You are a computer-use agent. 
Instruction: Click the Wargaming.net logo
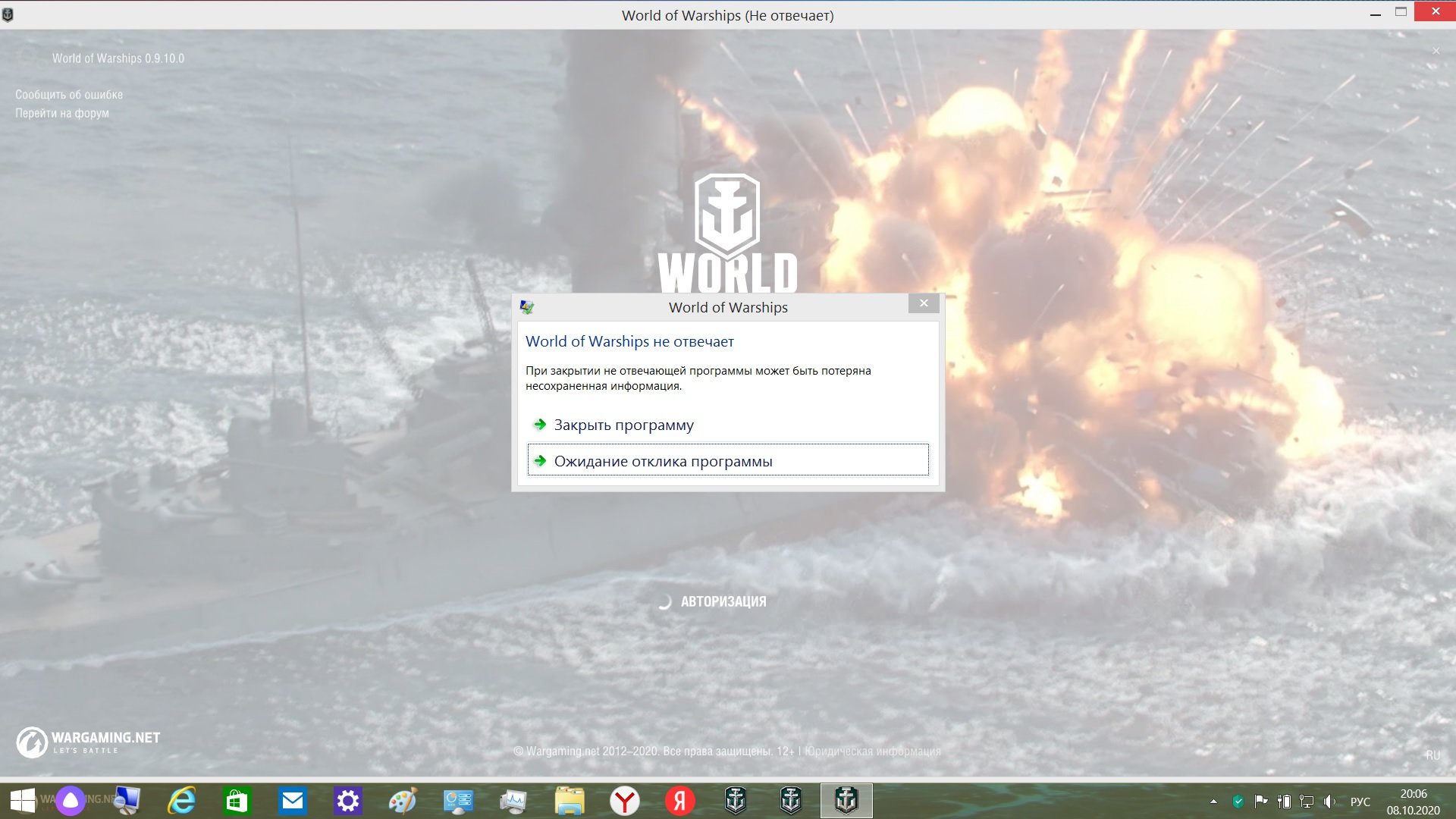coord(88,742)
